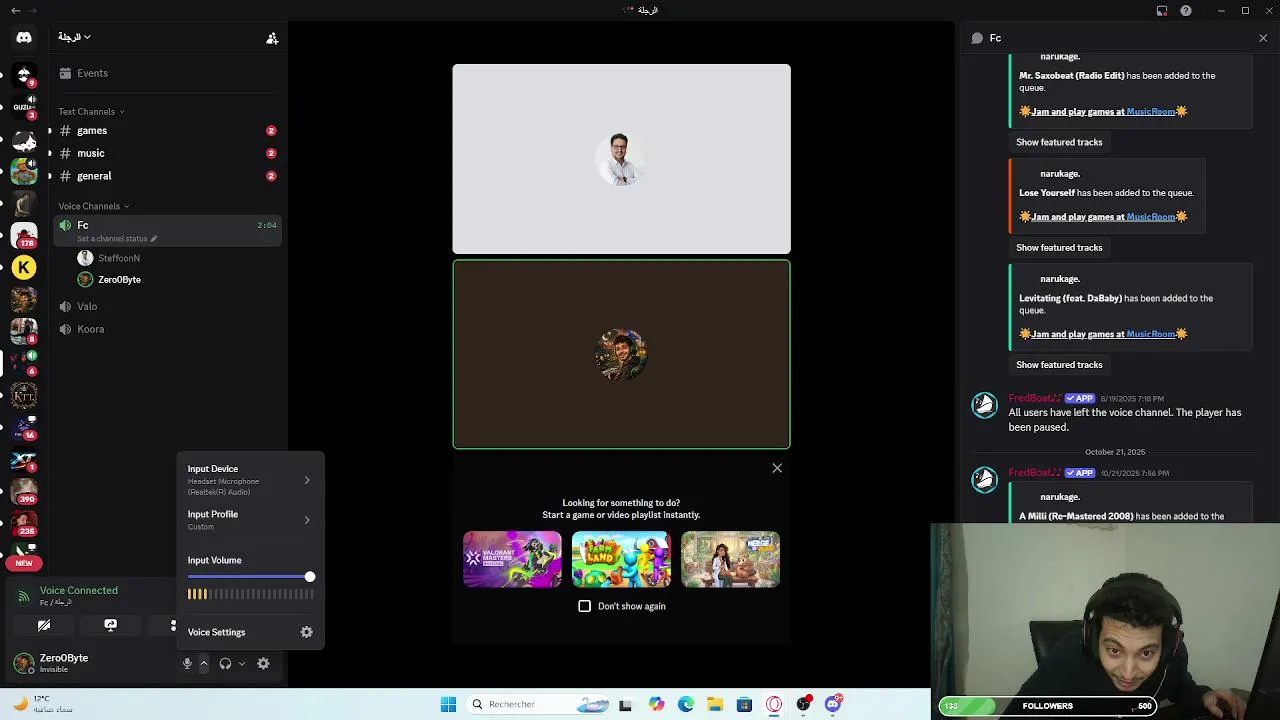Edit the channel status pencil icon
Image resolution: width=1280 pixels, height=720 pixels.
tap(153, 239)
